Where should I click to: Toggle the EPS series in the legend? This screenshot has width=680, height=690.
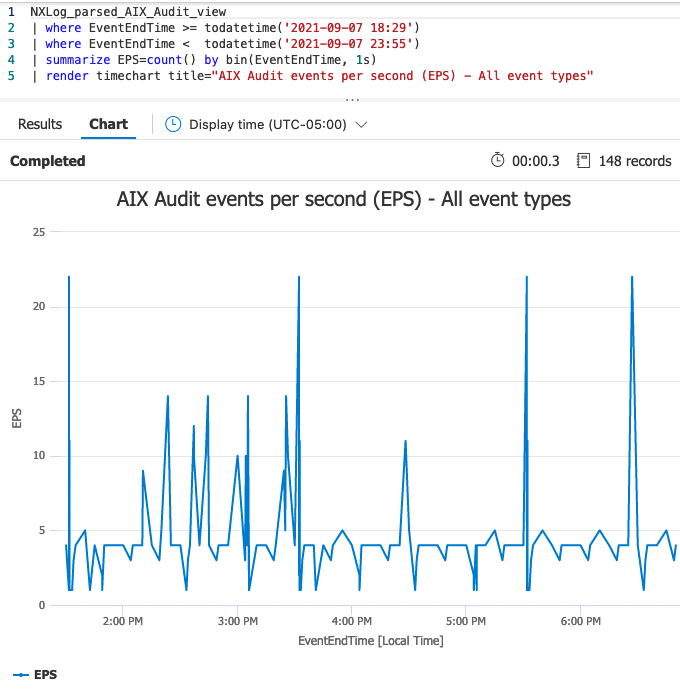(x=45, y=675)
